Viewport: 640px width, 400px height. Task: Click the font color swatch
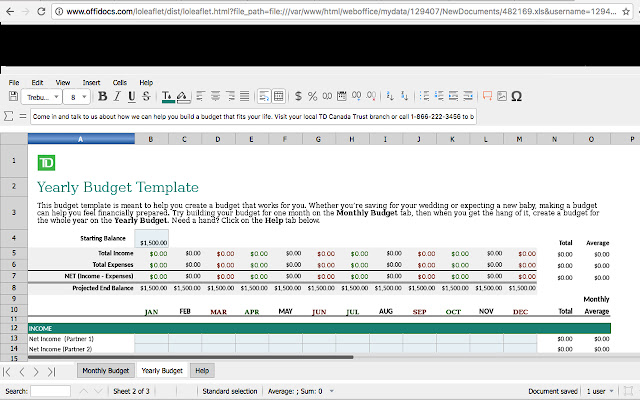tap(168, 97)
